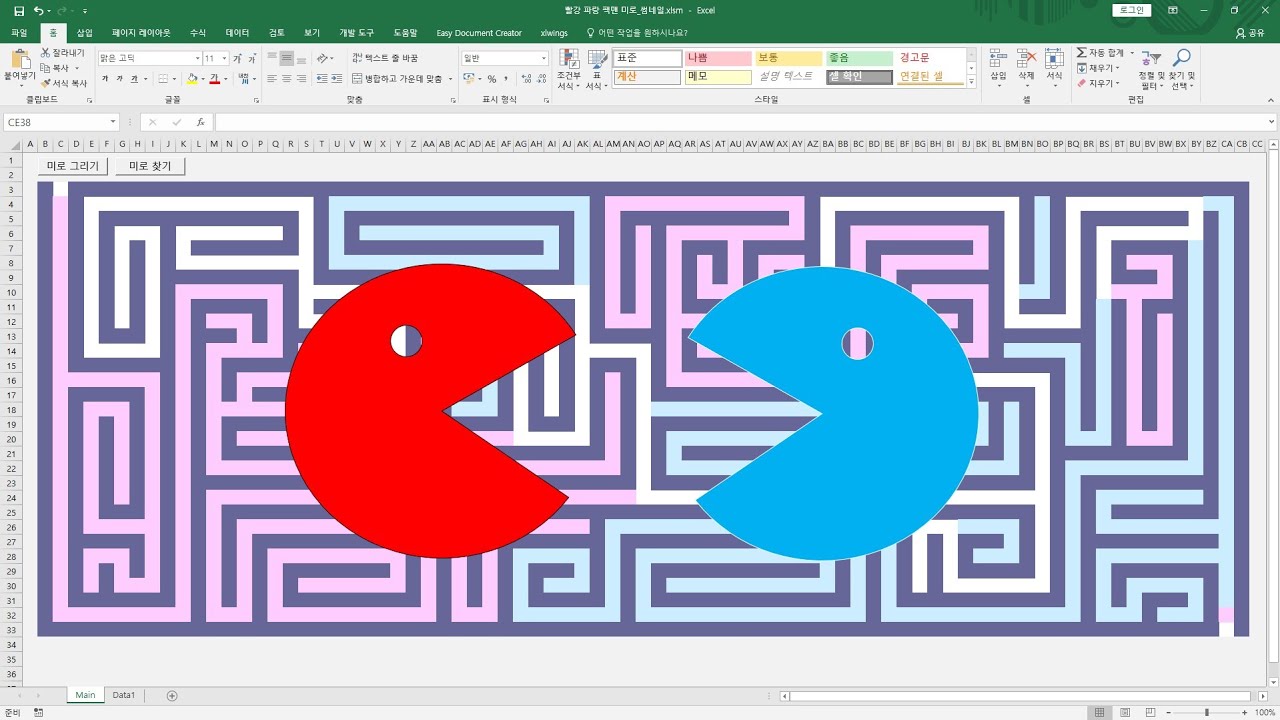
Task: Switch to the 삽입 (Insert) tab
Action: (x=85, y=33)
